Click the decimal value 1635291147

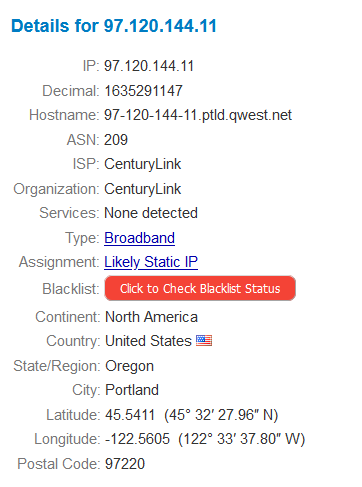tap(143, 91)
